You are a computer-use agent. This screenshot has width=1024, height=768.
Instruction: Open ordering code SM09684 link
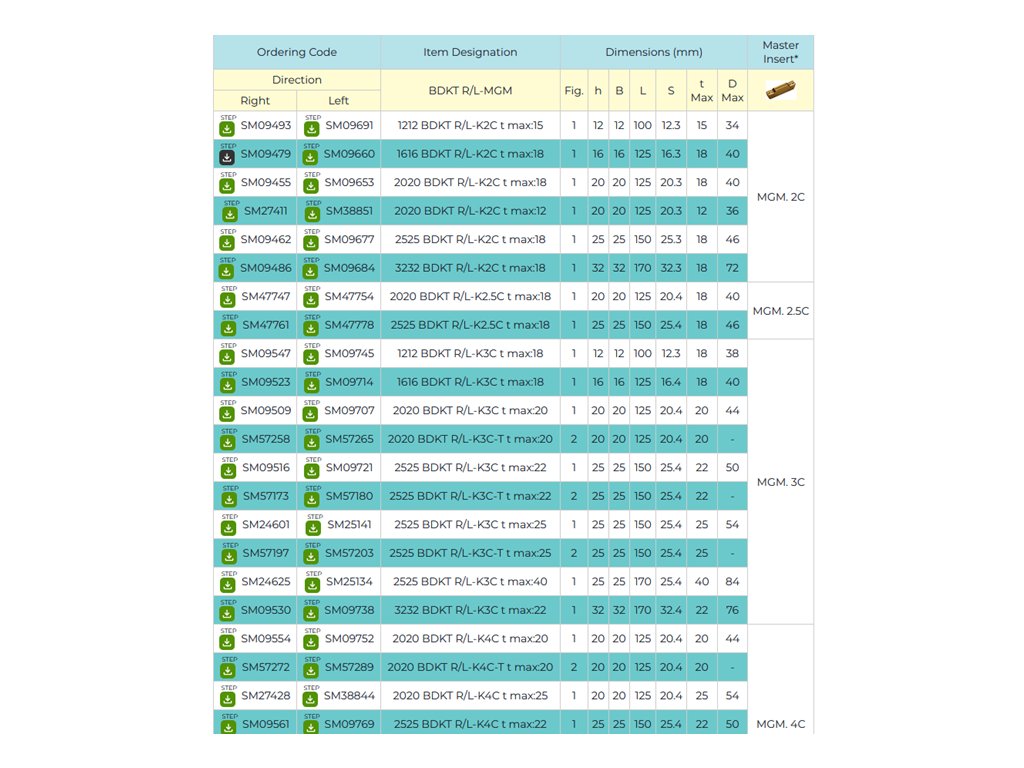click(349, 269)
